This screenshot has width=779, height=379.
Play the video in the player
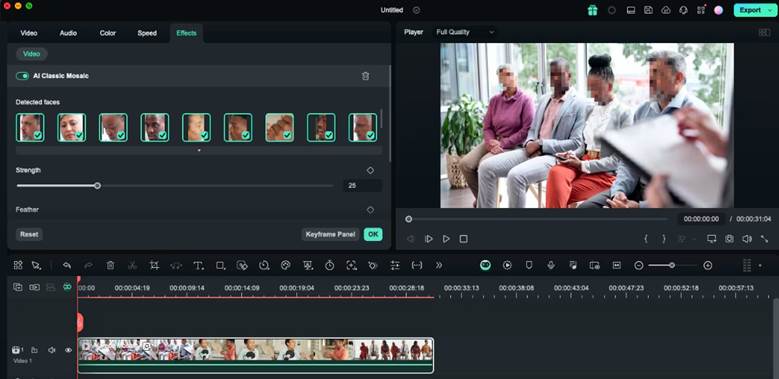(x=446, y=239)
